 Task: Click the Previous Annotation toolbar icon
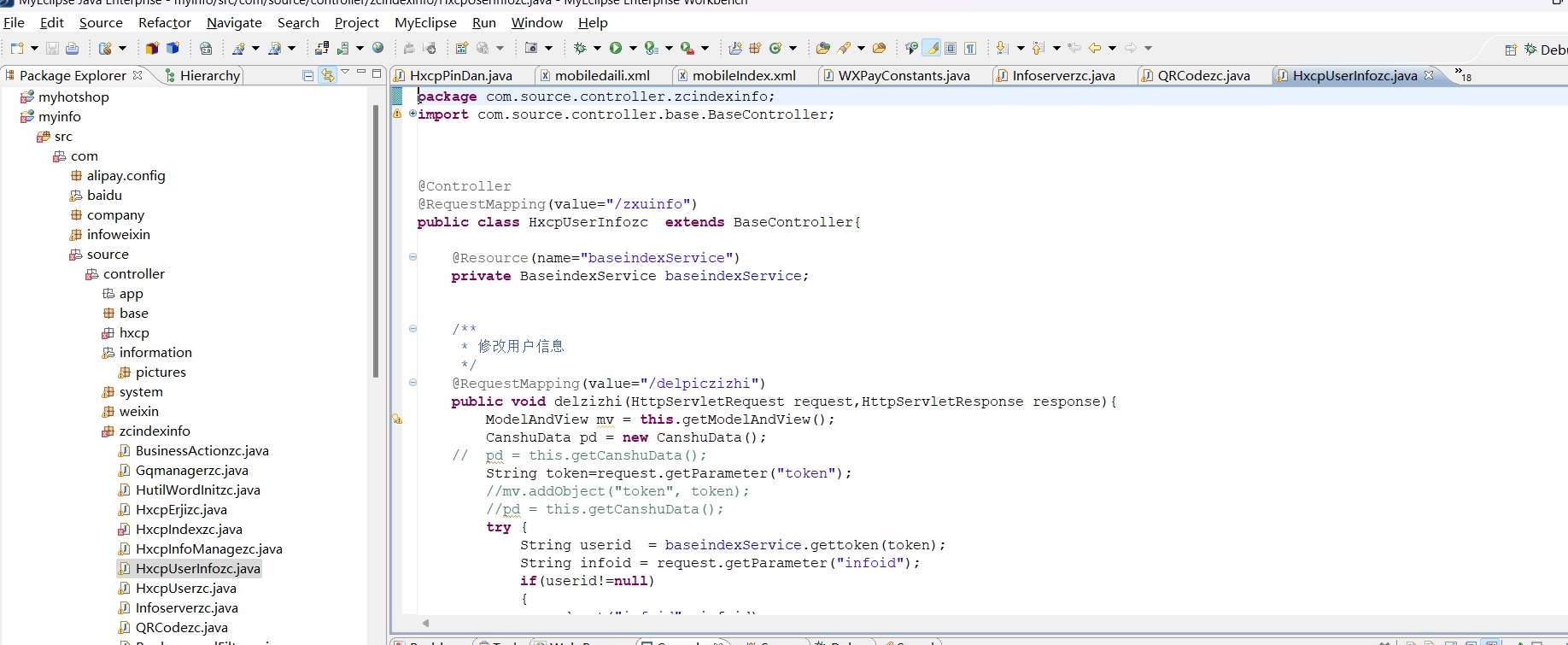1039,49
